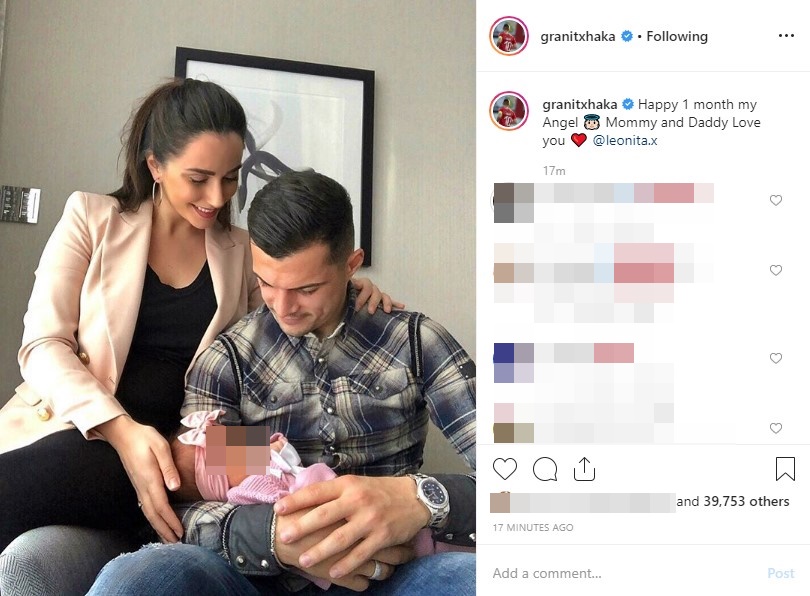Open the comment speech bubble icon
This screenshot has height=596, width=810.
(545, 469)
